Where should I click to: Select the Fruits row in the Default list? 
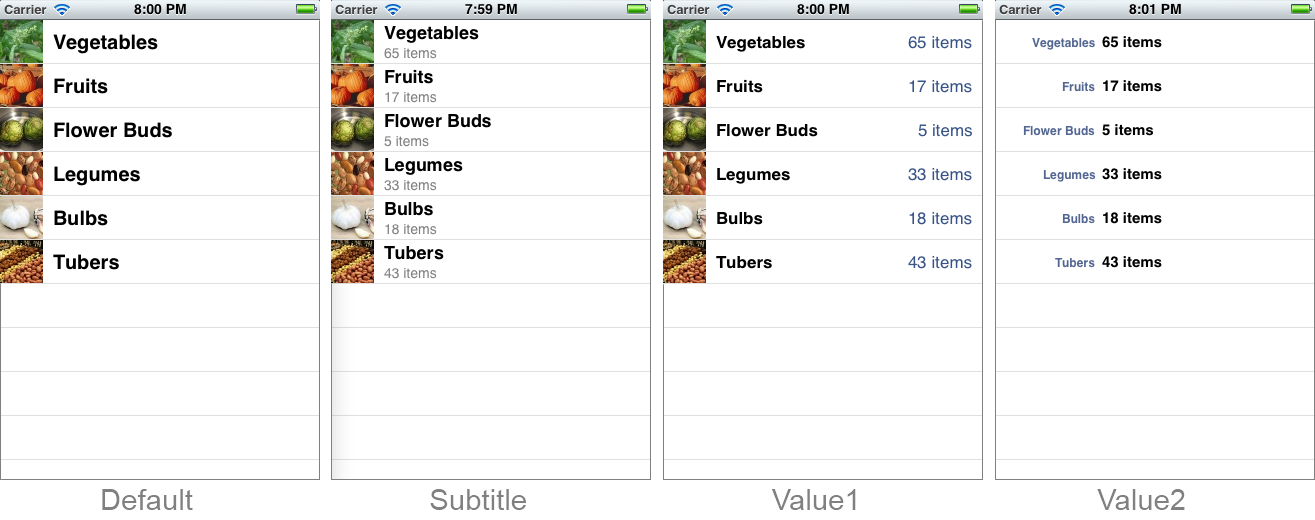point(160,86)
